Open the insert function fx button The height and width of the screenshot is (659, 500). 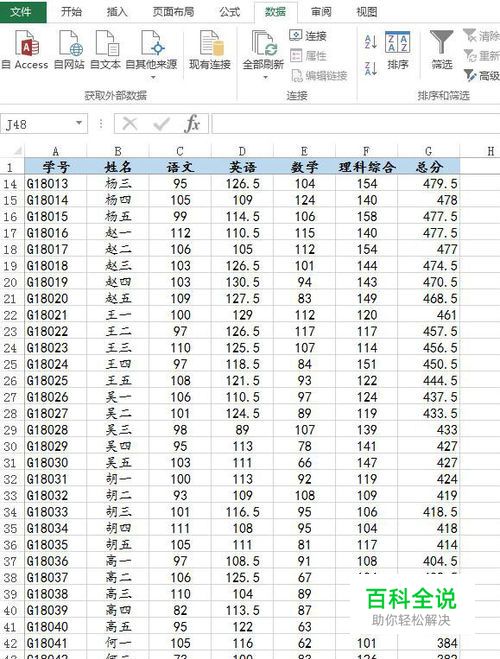pyautogui.click(x=192, y=124)
